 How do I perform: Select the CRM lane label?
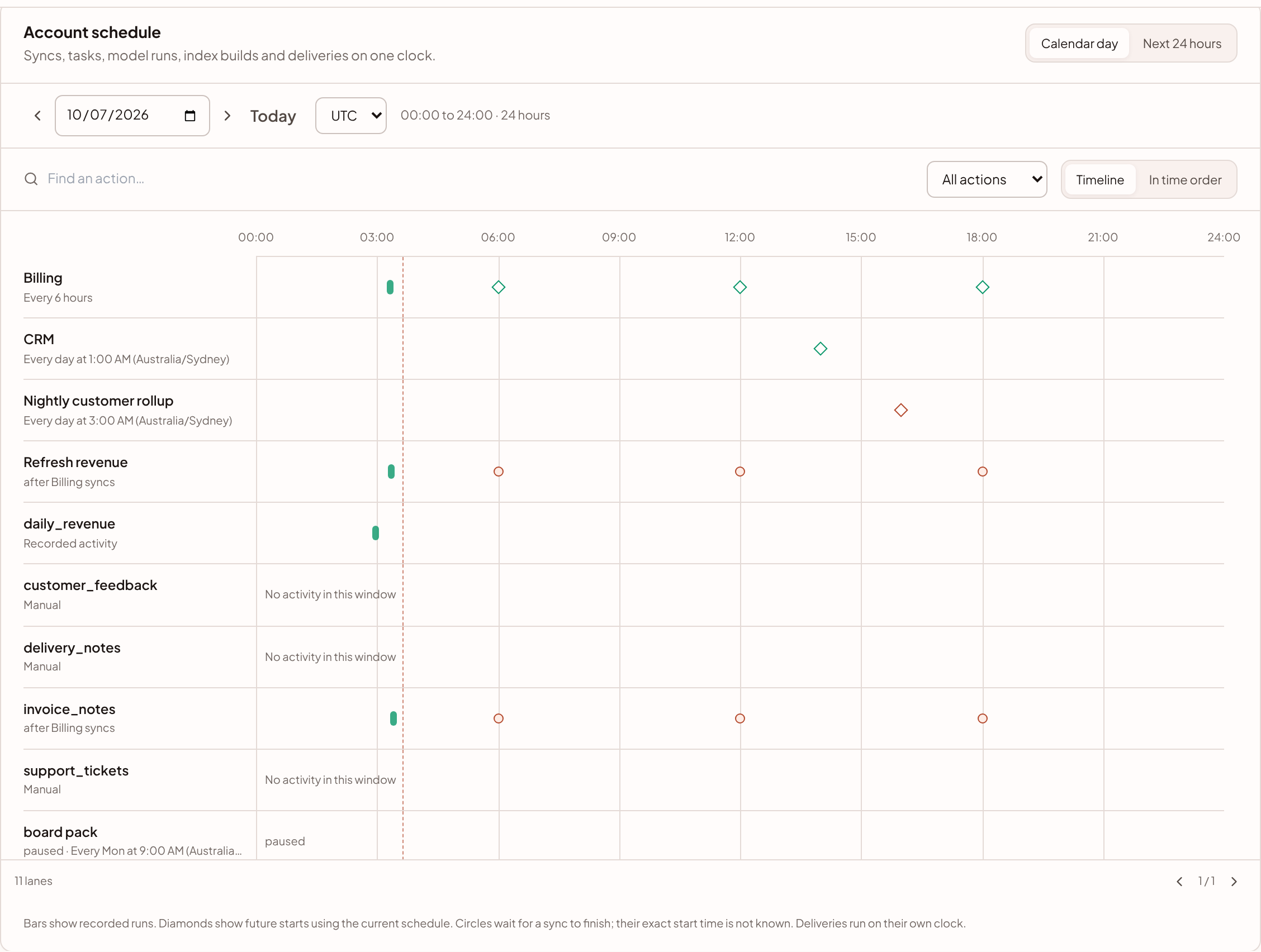click(x=39, y=340)
